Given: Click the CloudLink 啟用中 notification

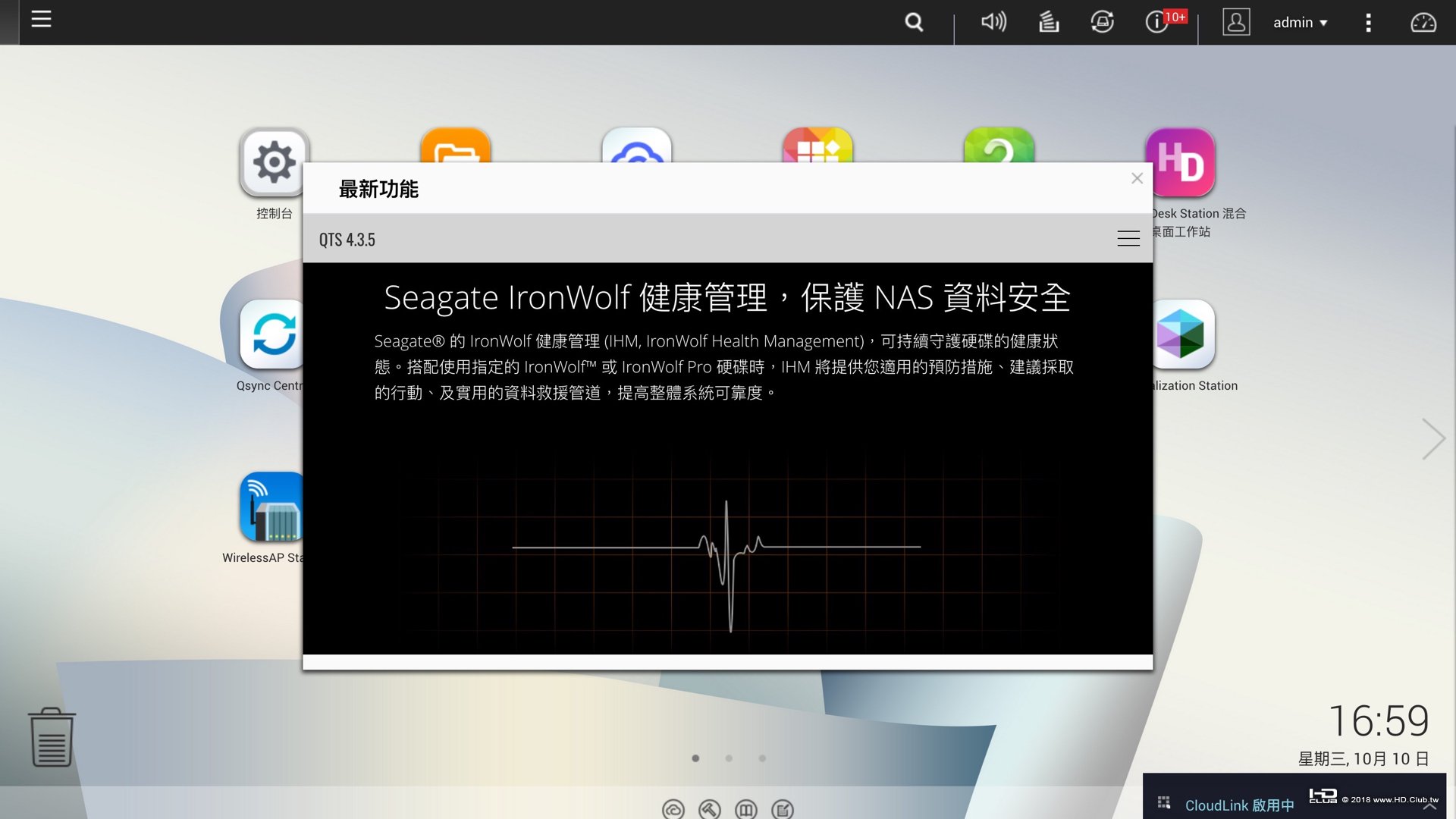Looking at the screenshot, I should point(1239,805).
